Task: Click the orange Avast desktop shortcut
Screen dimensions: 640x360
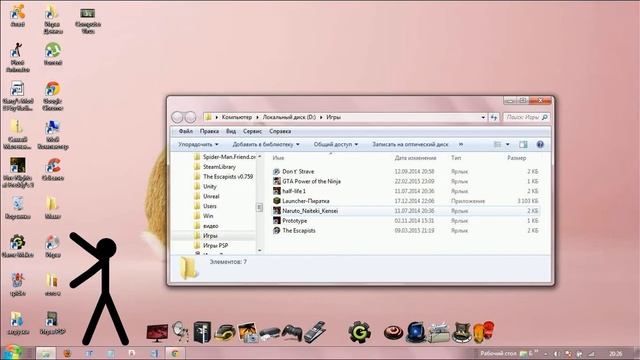Action: click(x=18, y=16)
